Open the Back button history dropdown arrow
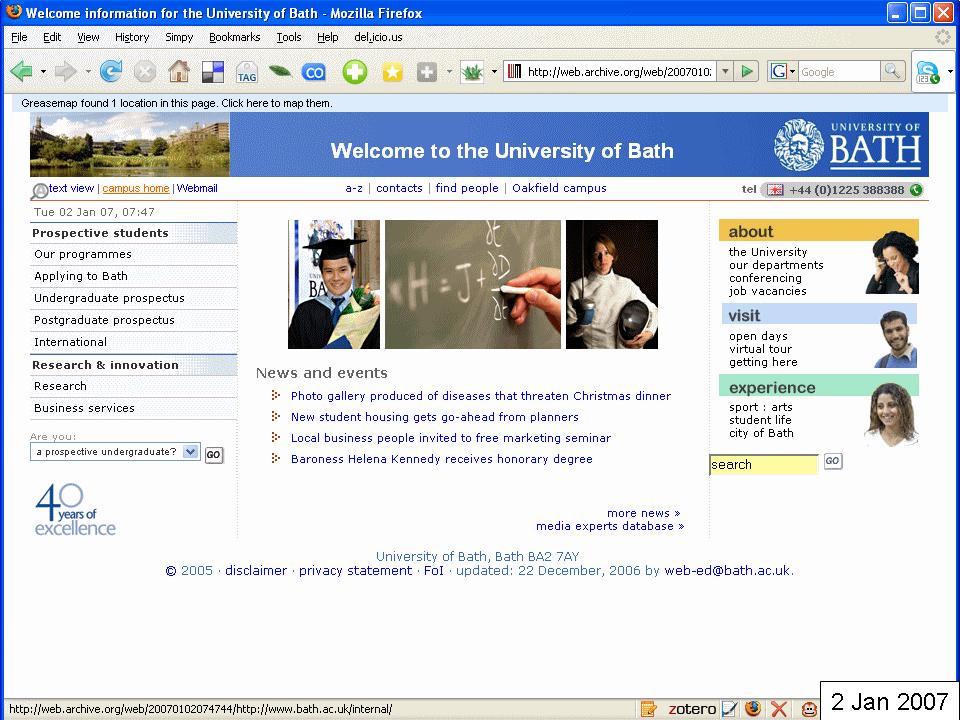This screenshot has height=720, width=960. [x=43, y=72]
